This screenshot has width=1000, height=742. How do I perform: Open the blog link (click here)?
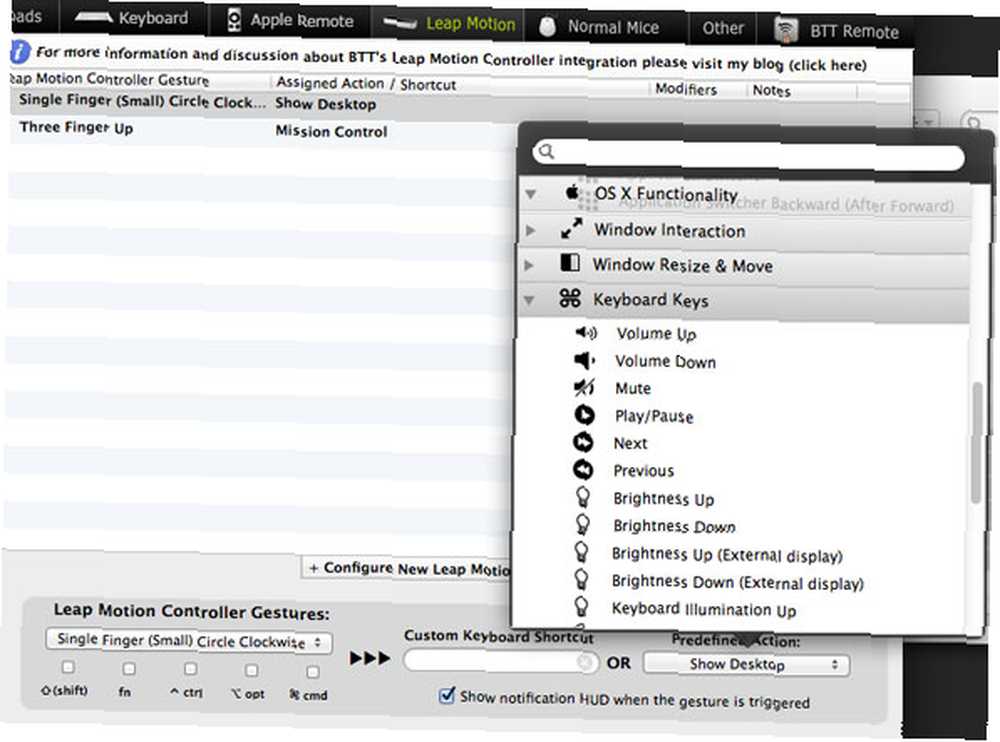pos(827,65)
